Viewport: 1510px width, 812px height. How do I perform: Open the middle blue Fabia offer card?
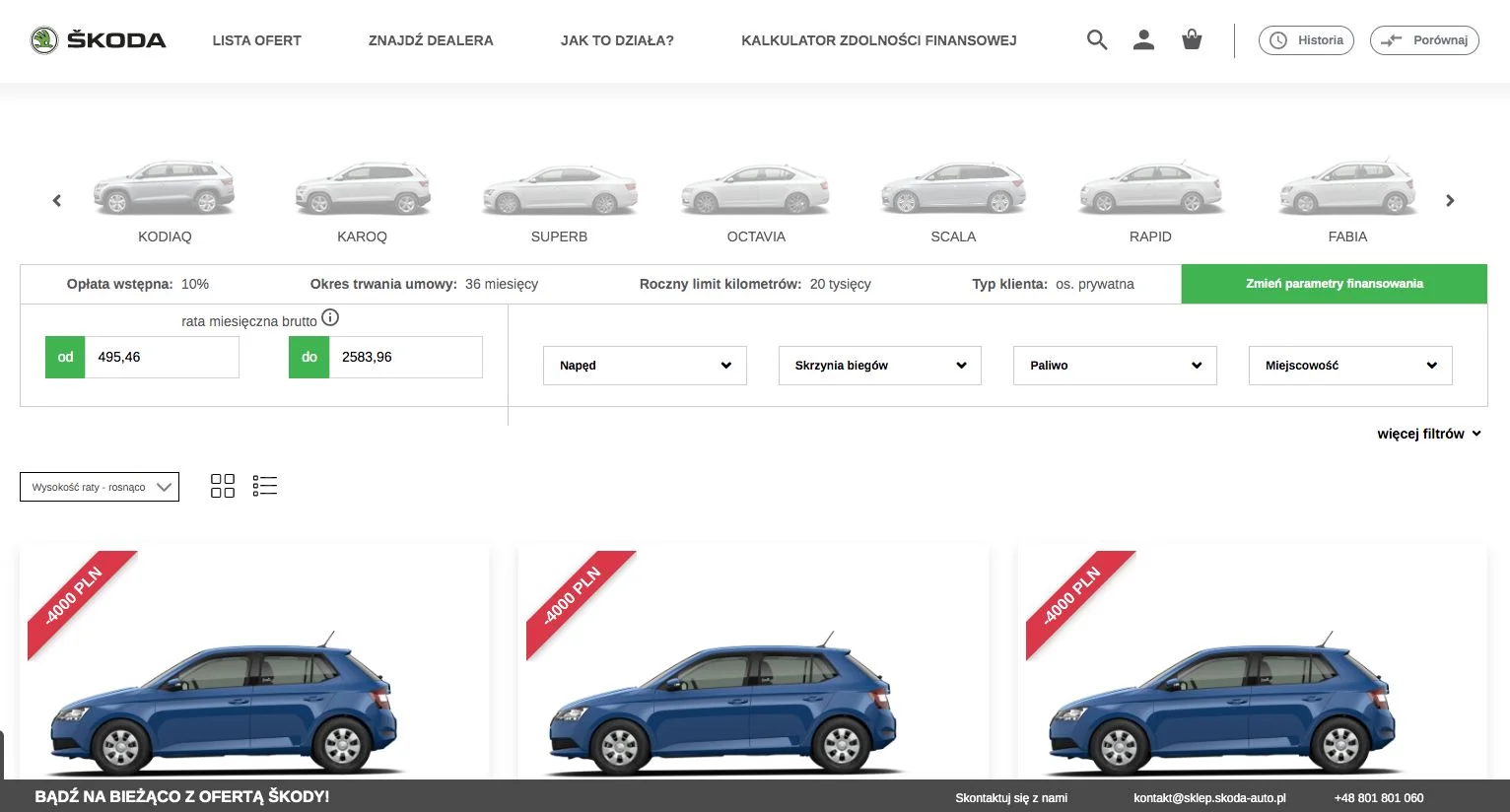[x=753, y=662]
